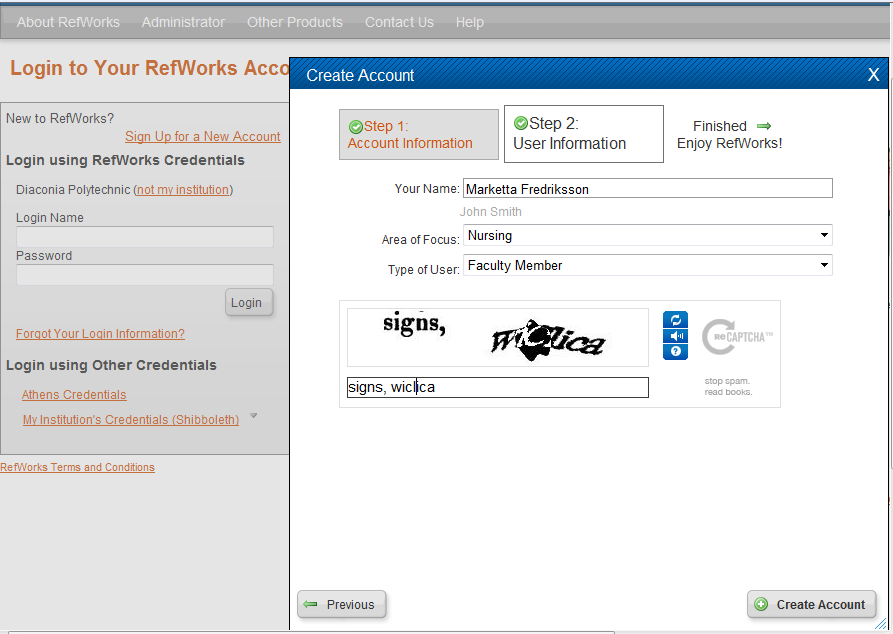Open Other Products menu
This screenshot has height=634, width=893.
(x=295, y=22)
